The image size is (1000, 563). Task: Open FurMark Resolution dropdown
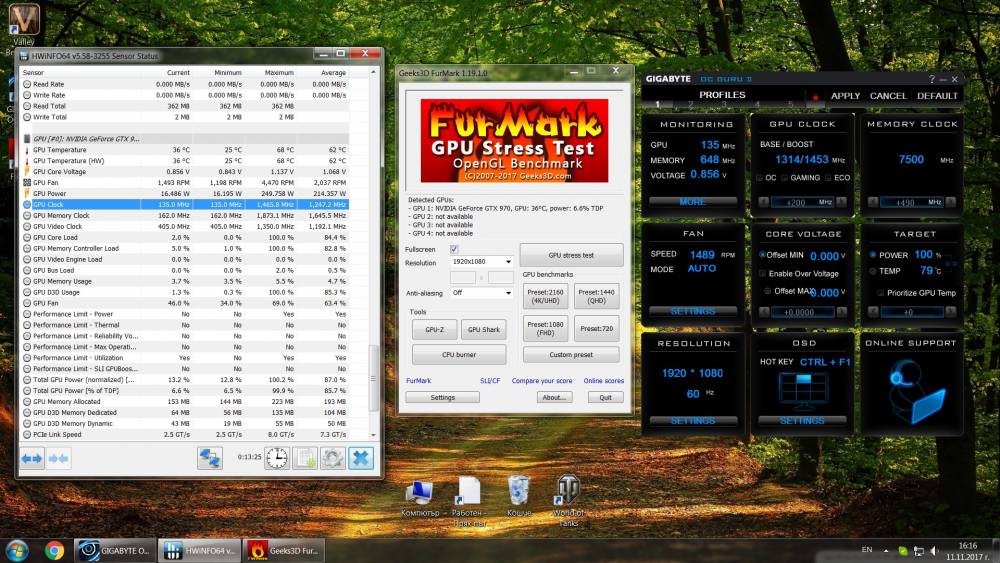coord(482,262)
